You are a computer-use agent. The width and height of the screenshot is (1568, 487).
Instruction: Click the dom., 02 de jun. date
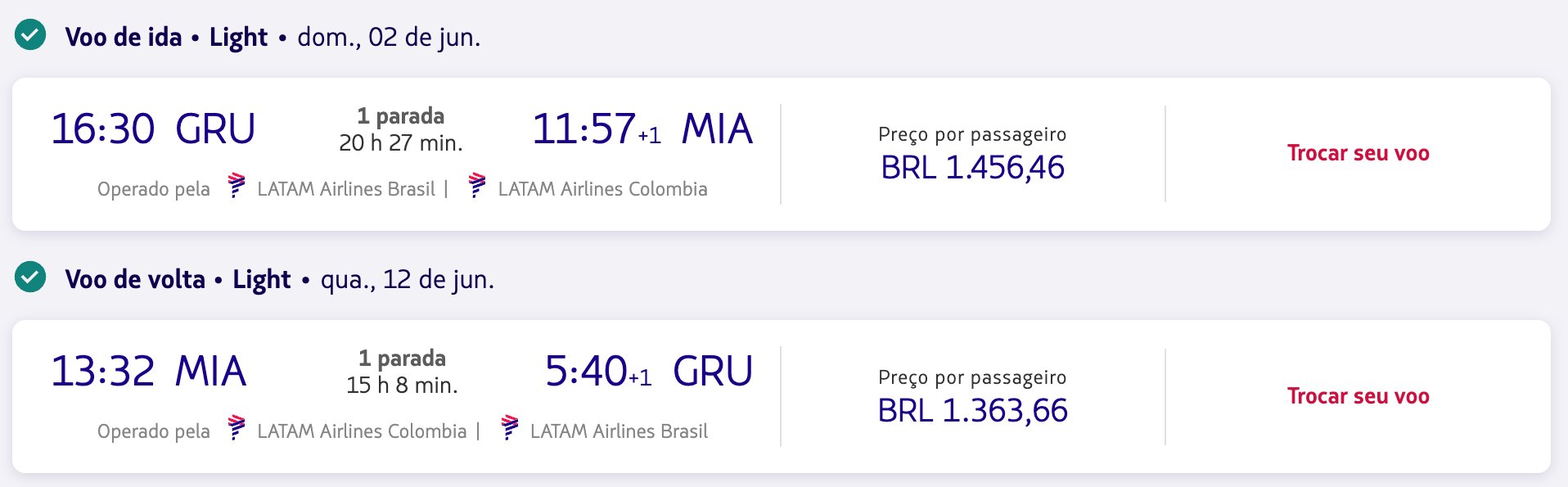click(x=389, y=37)
